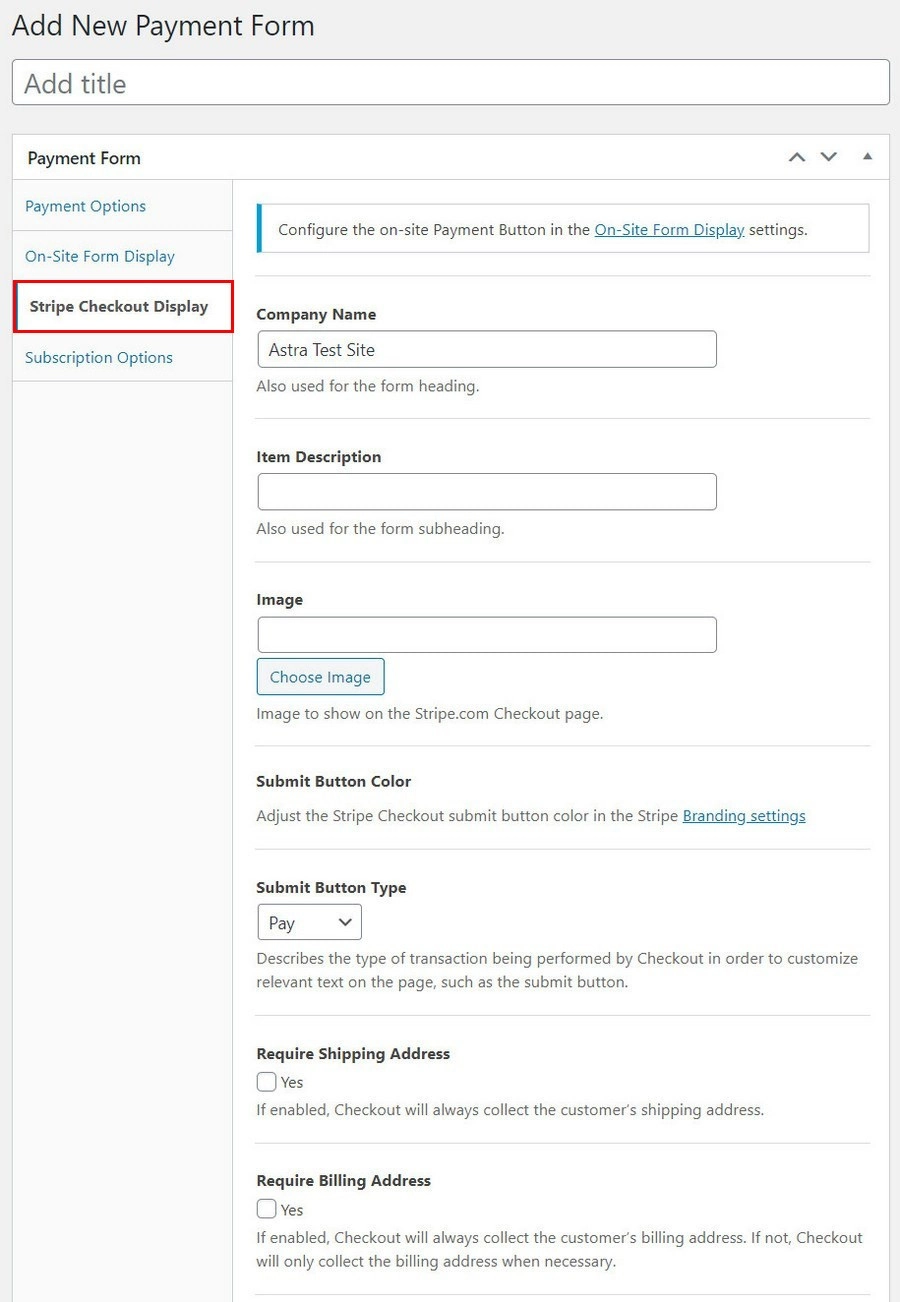Click the Add title field
The image size is (900, 1302).
pos(450,83)
